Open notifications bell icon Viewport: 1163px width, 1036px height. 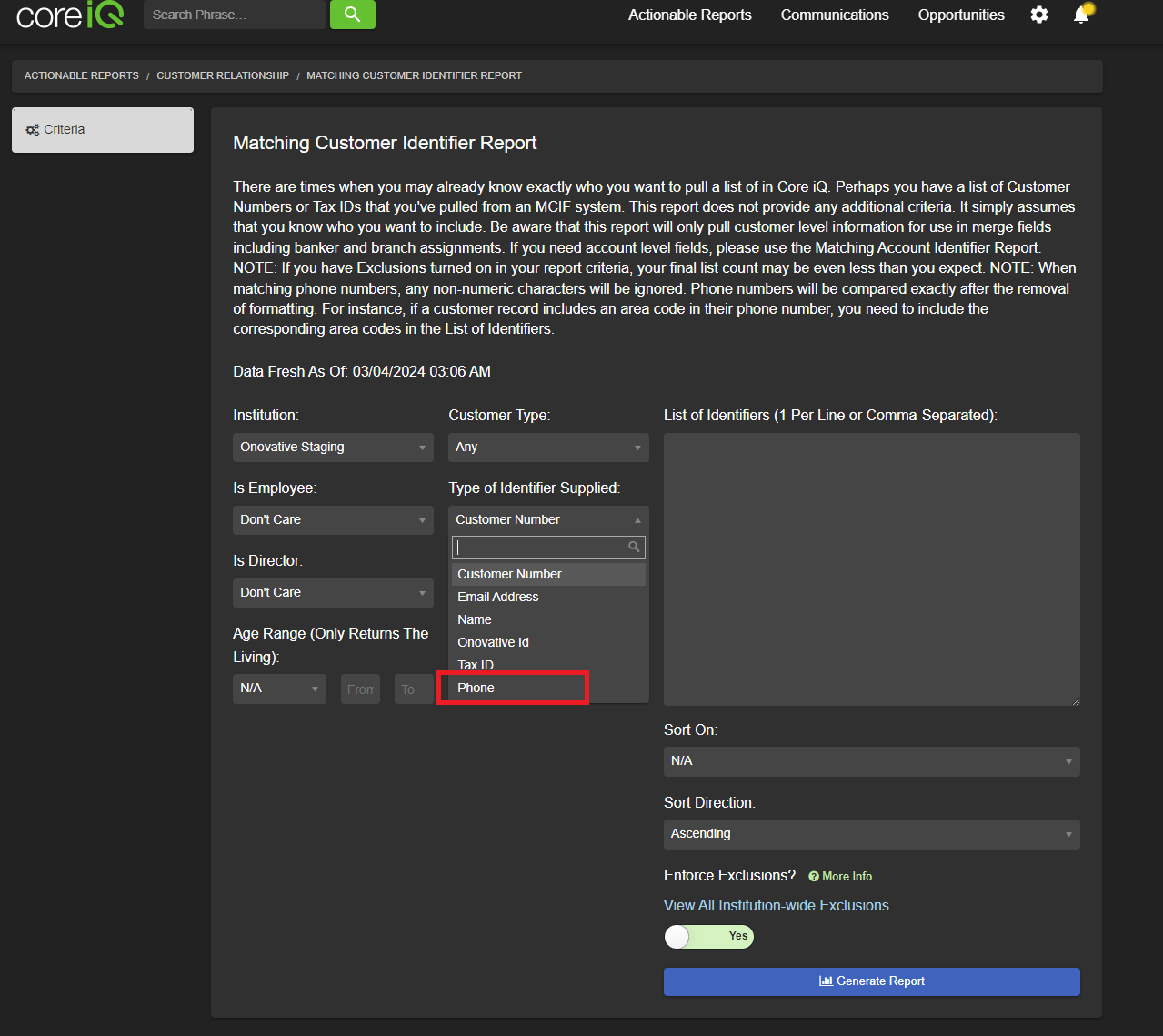point(1081,15)
